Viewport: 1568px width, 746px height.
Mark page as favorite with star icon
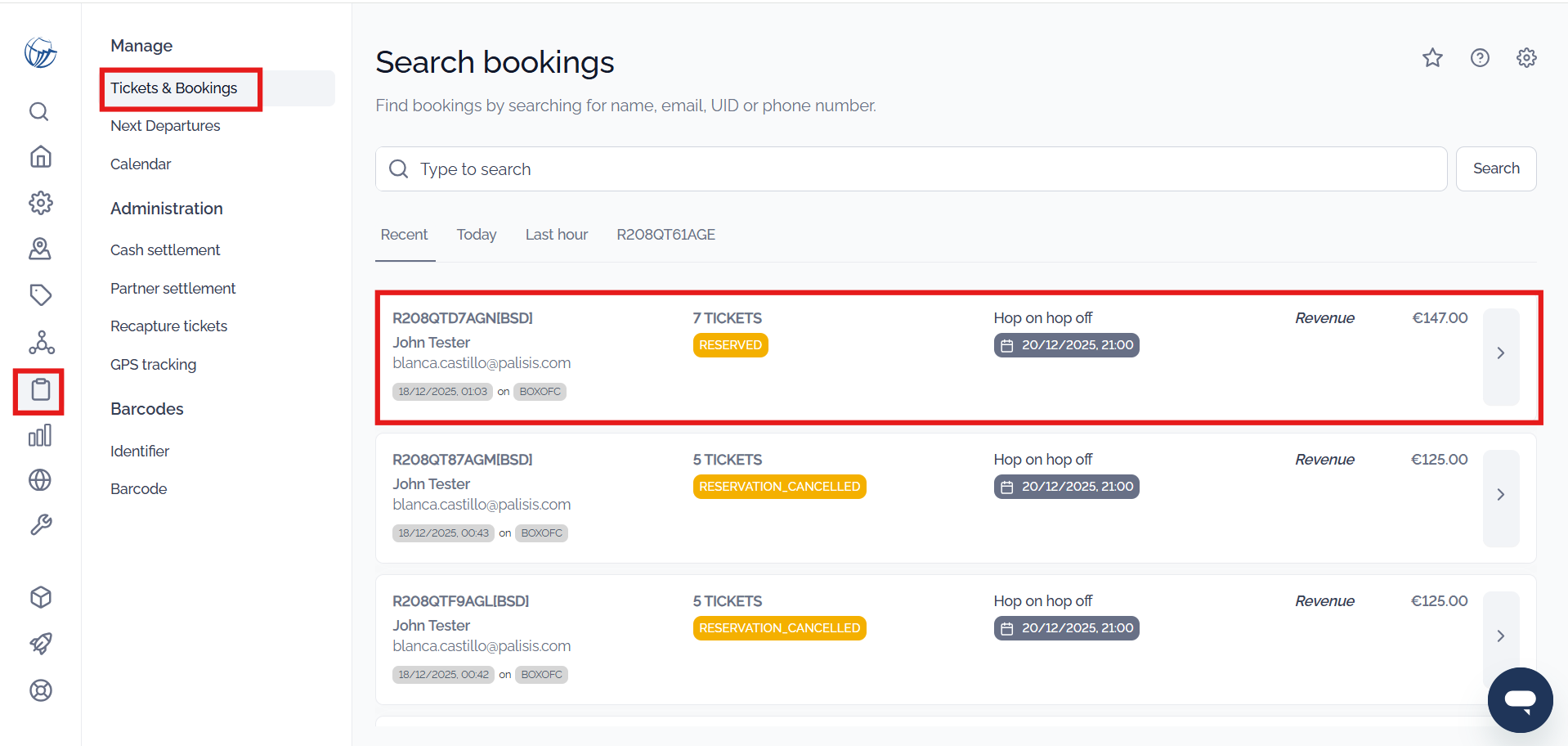coord(1432,57)
